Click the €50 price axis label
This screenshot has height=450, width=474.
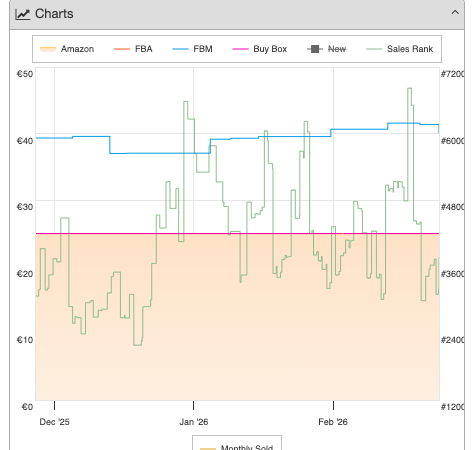[x=25, y=74]
